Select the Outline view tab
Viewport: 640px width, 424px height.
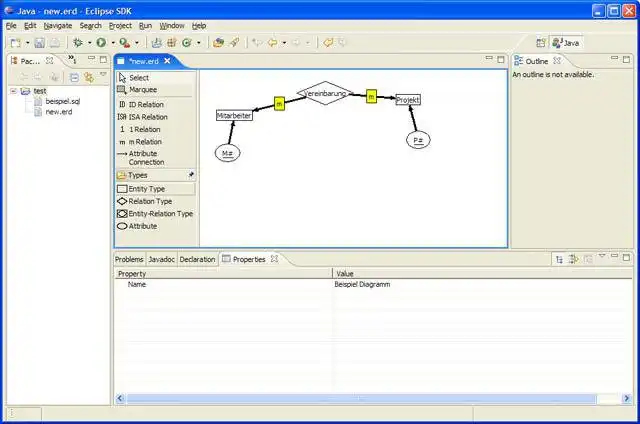[x=537, y=61]
